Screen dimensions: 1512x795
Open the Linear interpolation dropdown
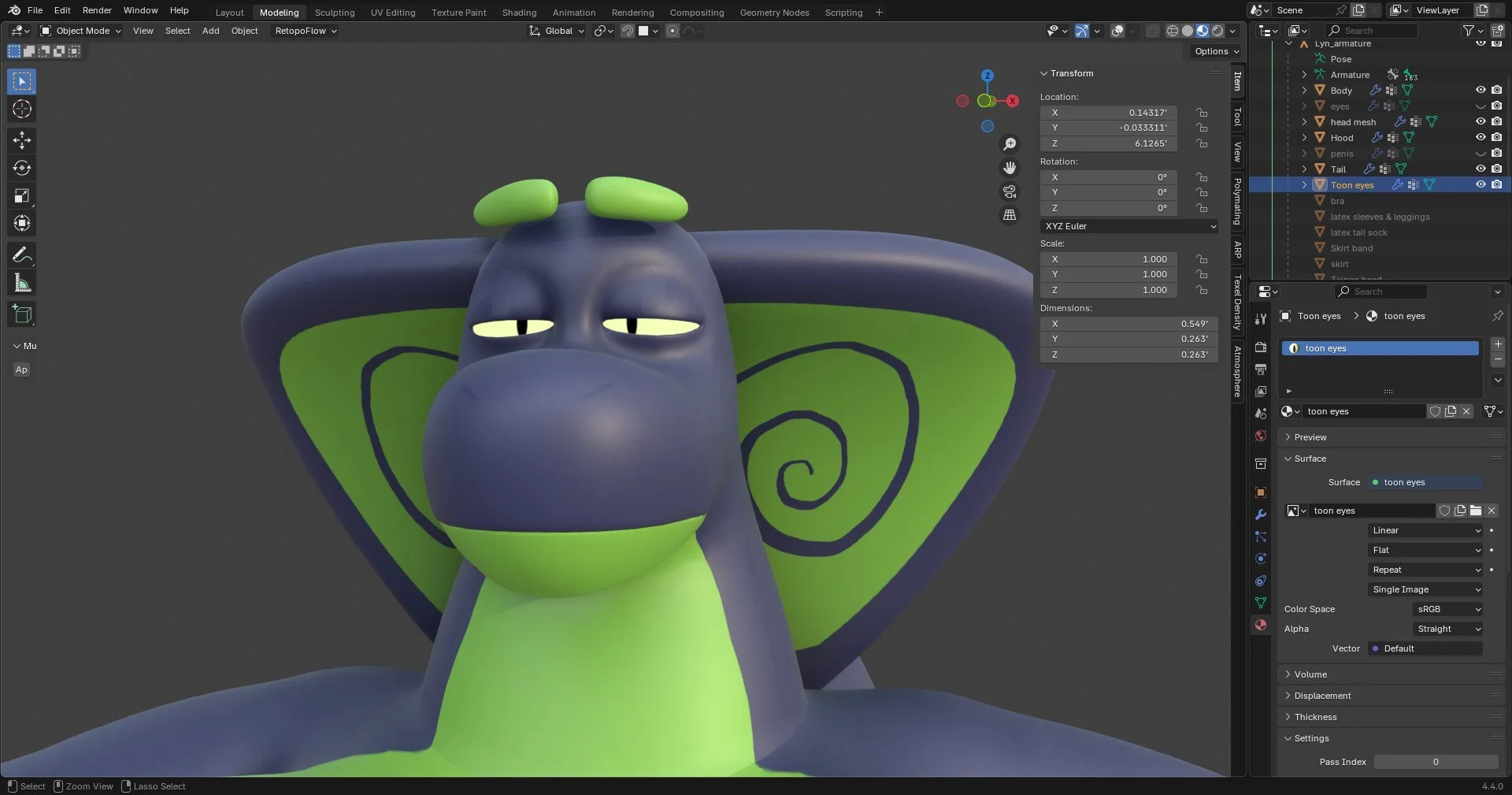(x=1426, y=530)
